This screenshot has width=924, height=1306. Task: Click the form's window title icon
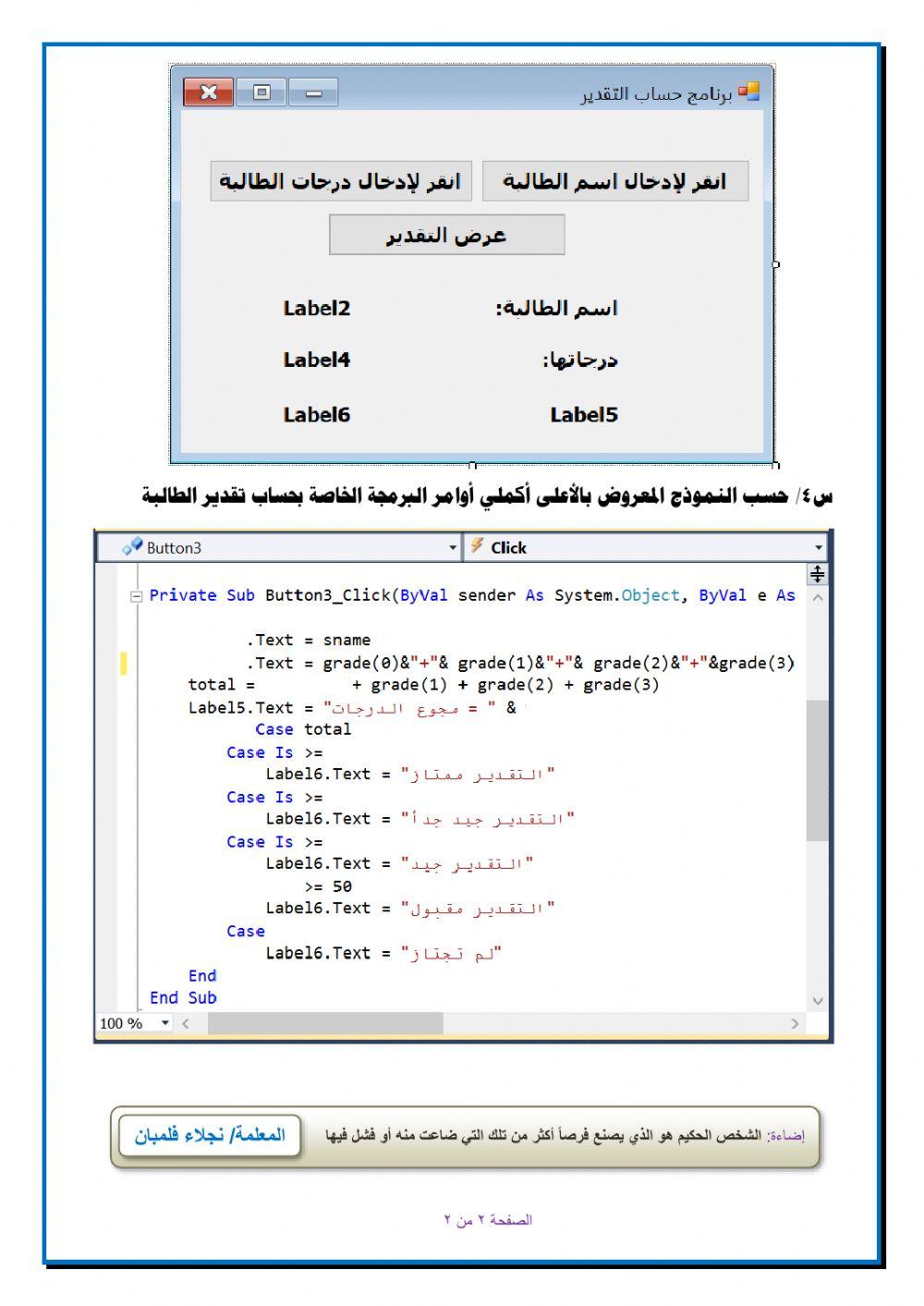coord(748,92)
